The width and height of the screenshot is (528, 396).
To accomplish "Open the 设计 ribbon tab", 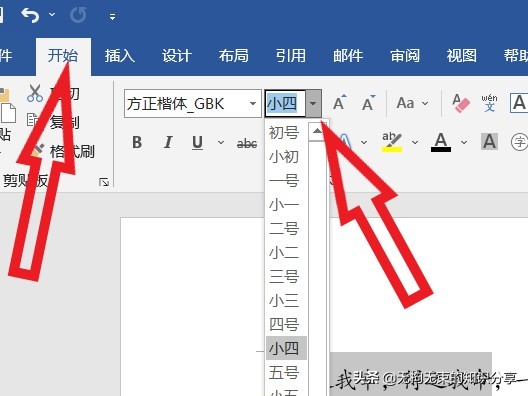I will point(177,56).
